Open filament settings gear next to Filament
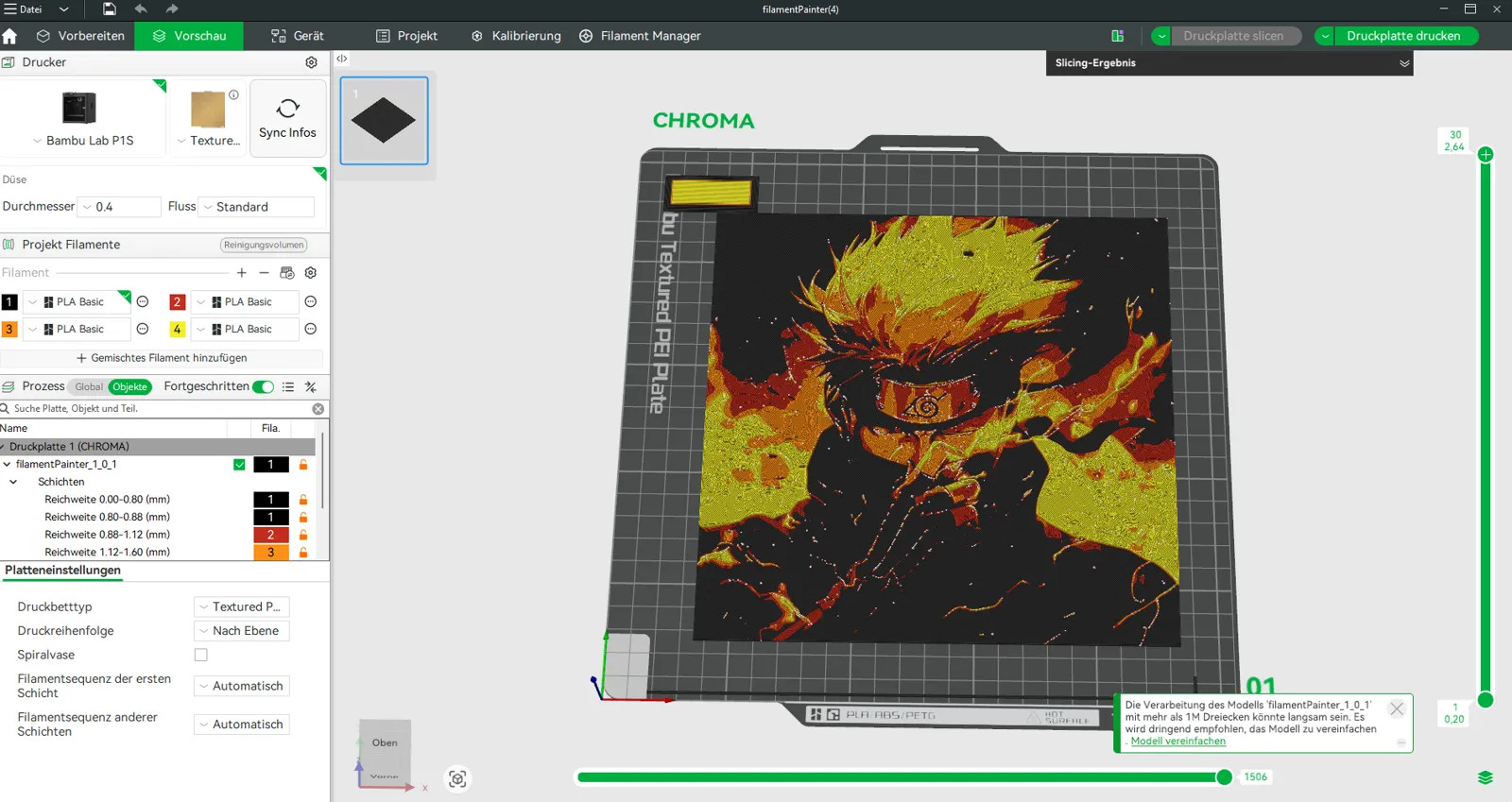The image size is (1512, 802). pyautogui.click(x=310, y=273)
